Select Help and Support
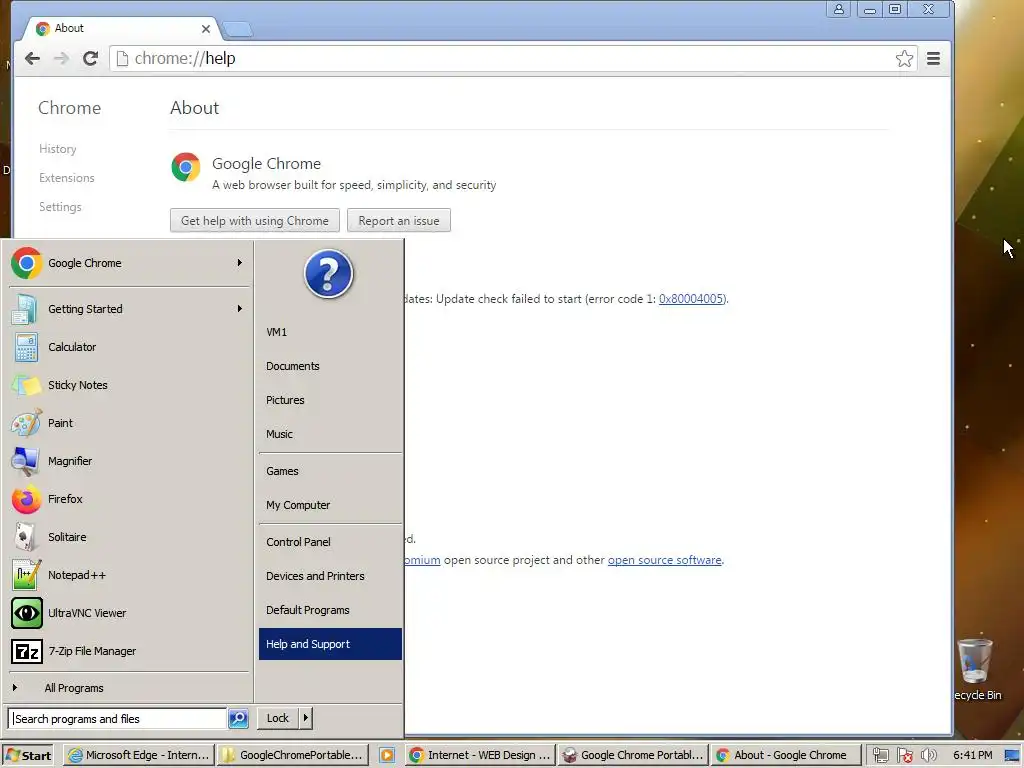The height and width of the screenshot is (768, 1024). 330,644
